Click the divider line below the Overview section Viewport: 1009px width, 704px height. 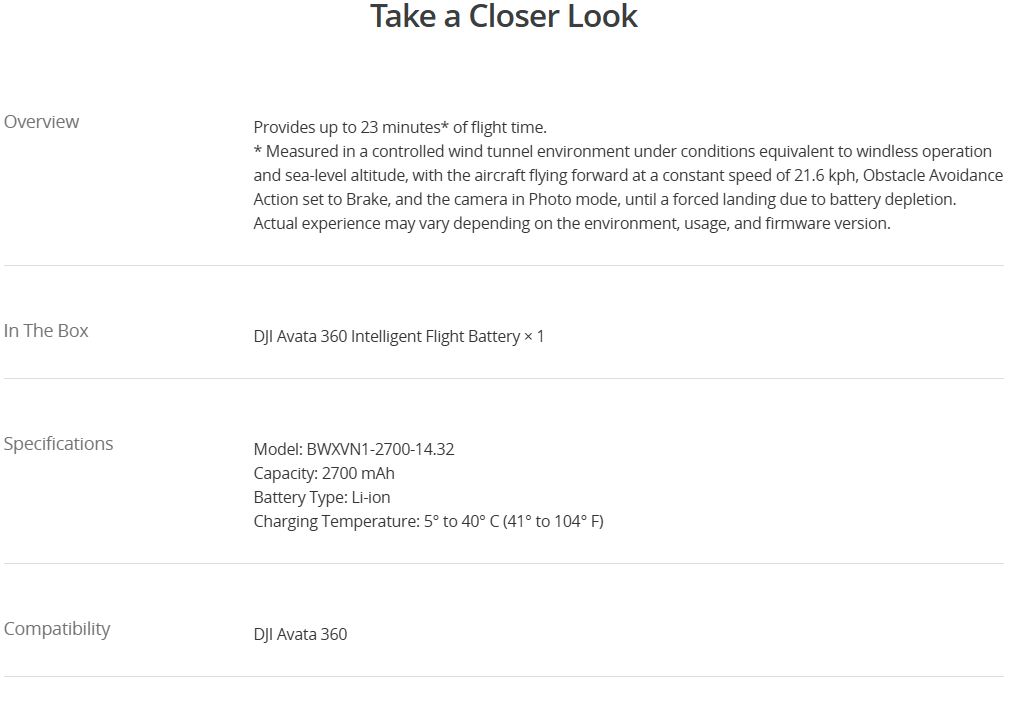(504, 266)
